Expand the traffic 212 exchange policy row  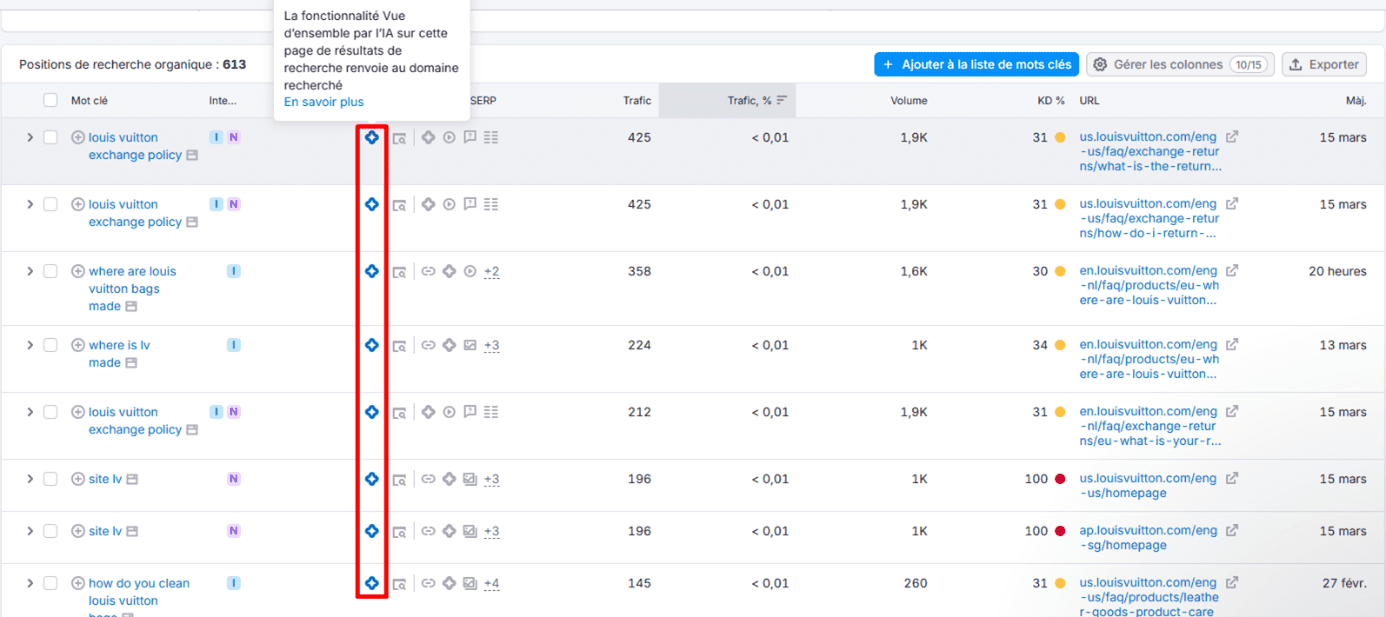coord(30,412)
